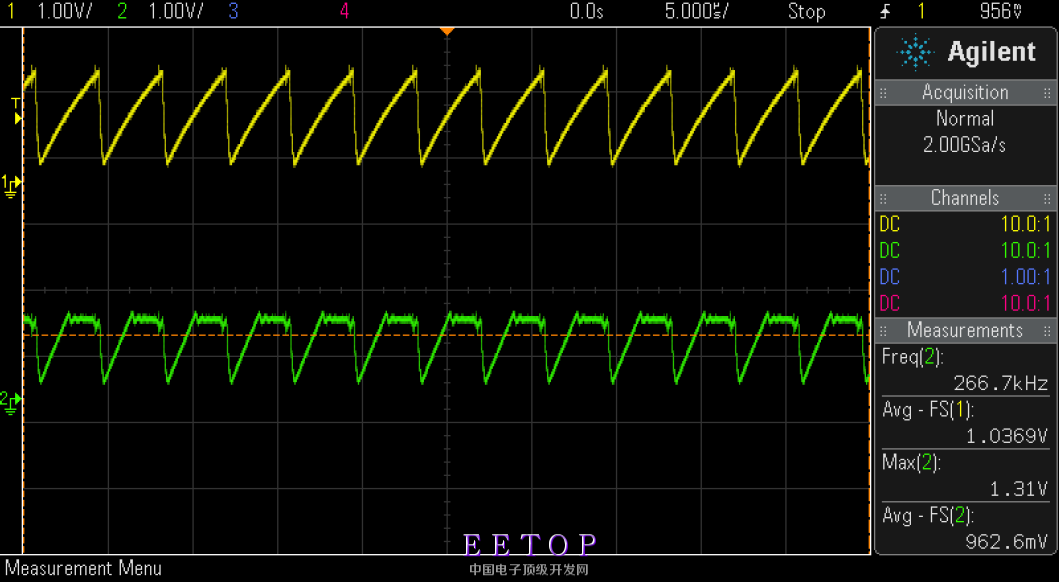Click grip dots left of Acquisition header
The image size is (1059, 582).
click(x=883, y=92)
